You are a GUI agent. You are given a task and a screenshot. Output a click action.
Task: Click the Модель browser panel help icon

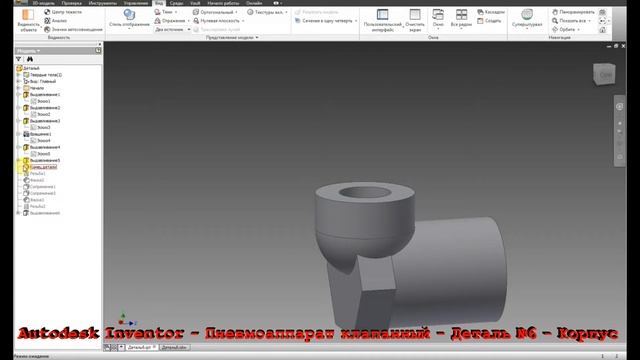(x=98, y=51)
